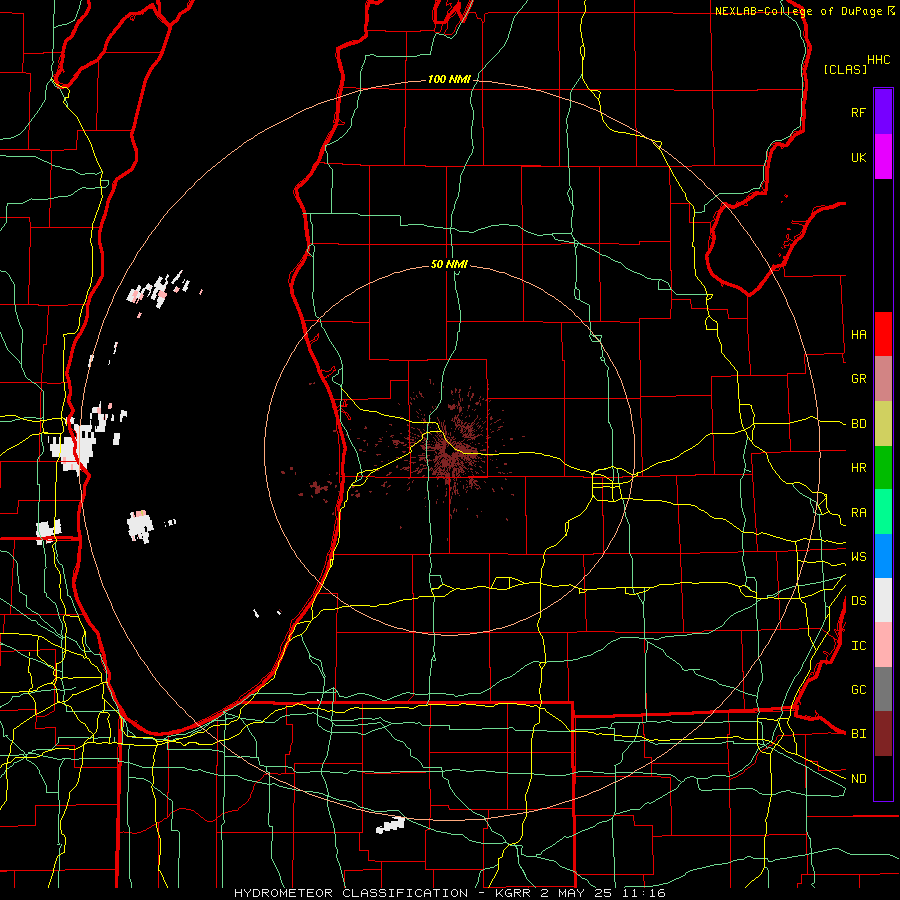Select the GC gray legend swatch

[x=883, y=689]
